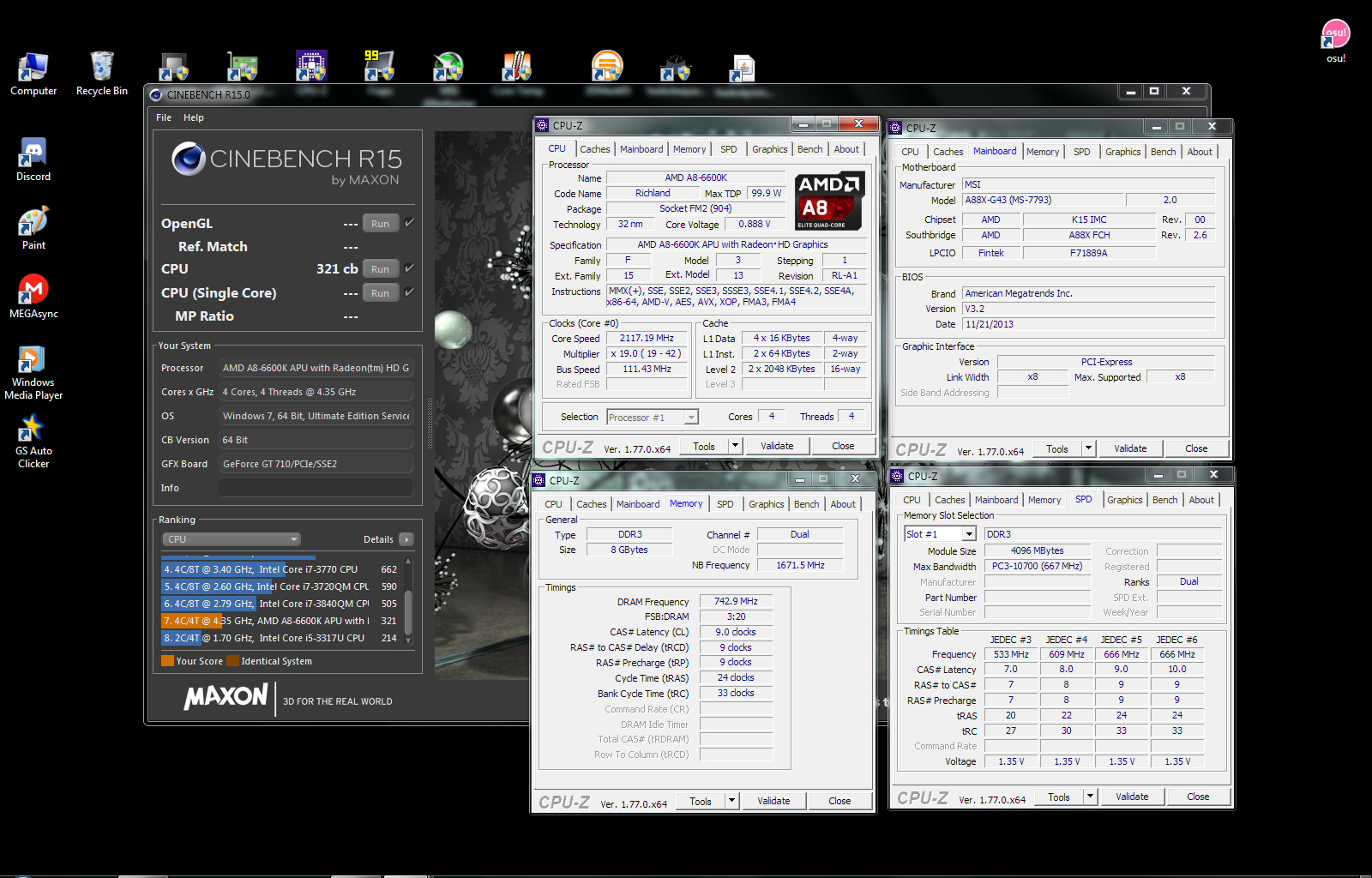Click the GFX Board field GeForce GT 710
The image size is (1372, 878).
click(x=316, y=464)
